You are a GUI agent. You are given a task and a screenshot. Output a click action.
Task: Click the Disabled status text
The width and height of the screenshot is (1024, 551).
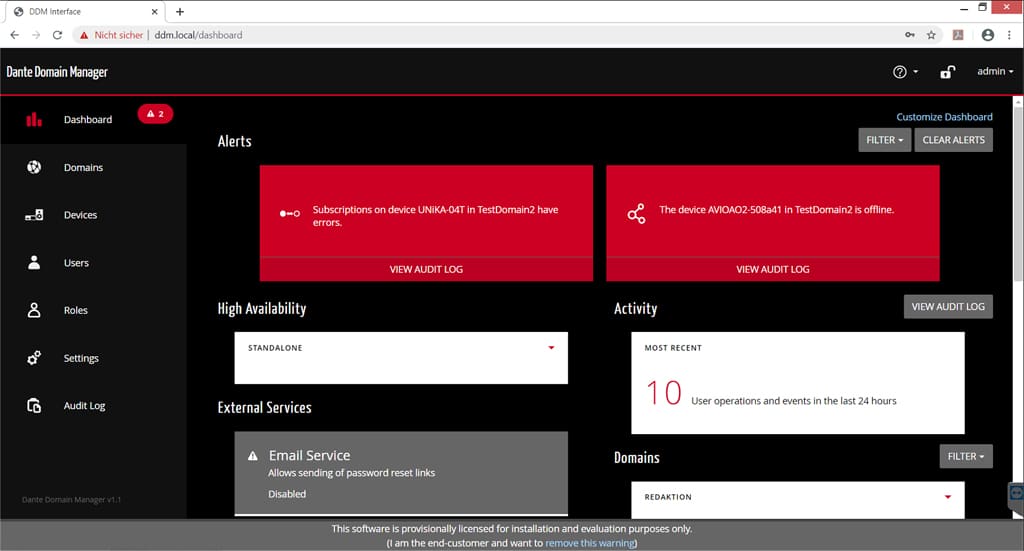(x=287, y=494)
